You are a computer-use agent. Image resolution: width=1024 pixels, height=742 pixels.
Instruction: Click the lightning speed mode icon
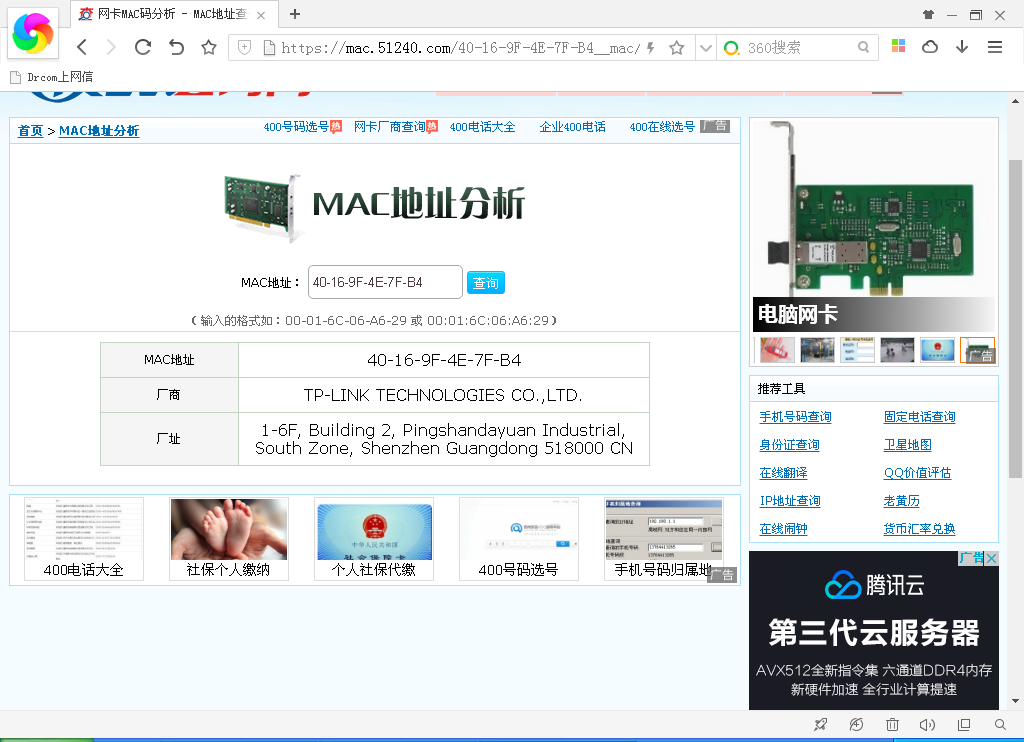(x=650, y=48)
